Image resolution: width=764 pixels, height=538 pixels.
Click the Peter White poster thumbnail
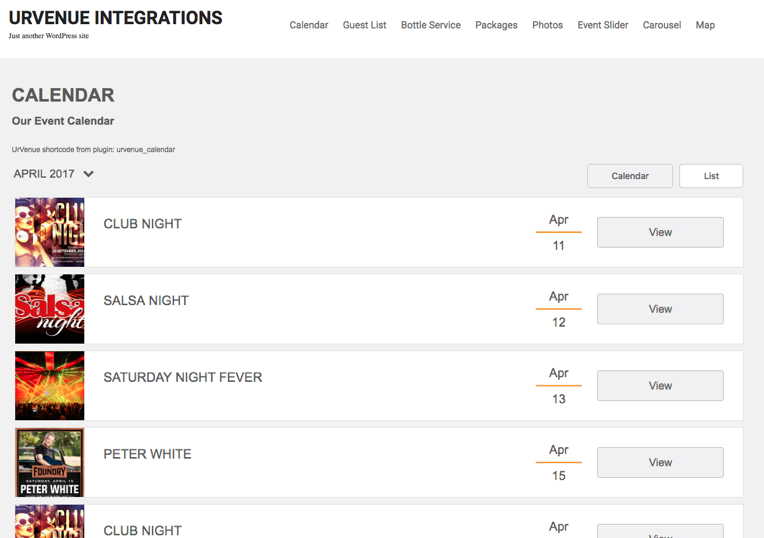[x=50, y=462]
